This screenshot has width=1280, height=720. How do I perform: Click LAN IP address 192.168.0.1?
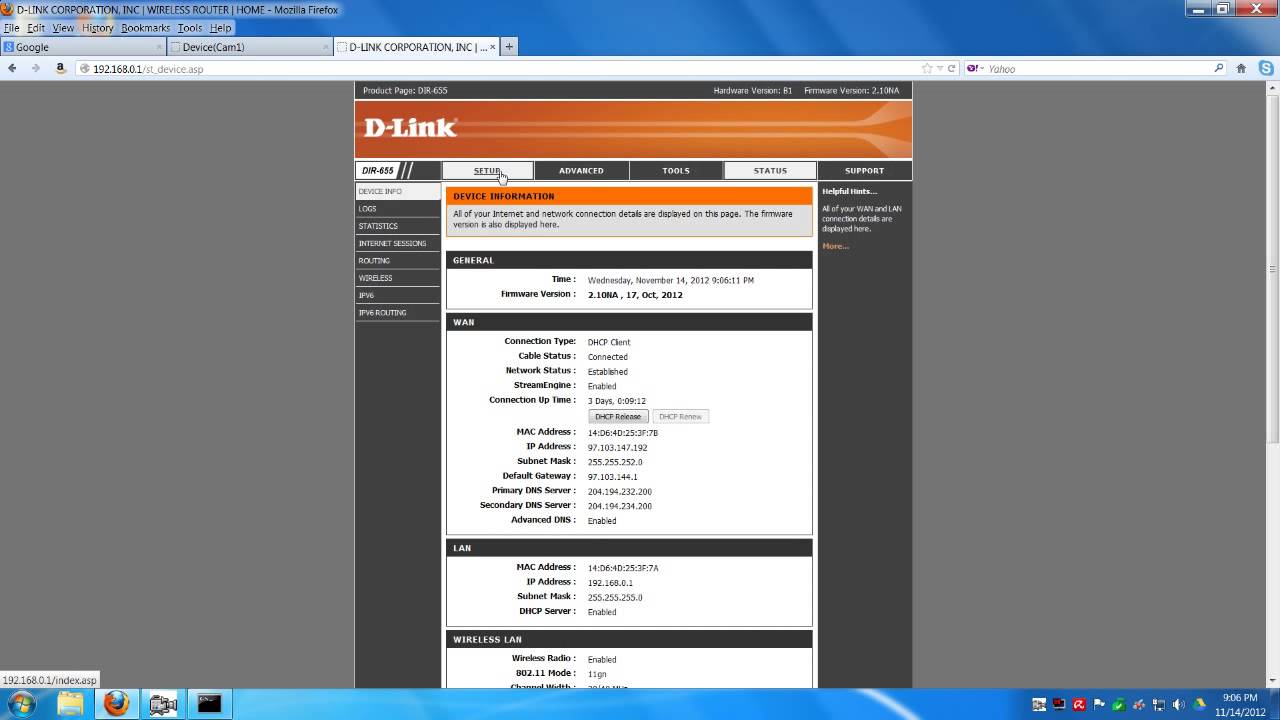(610, 583)
